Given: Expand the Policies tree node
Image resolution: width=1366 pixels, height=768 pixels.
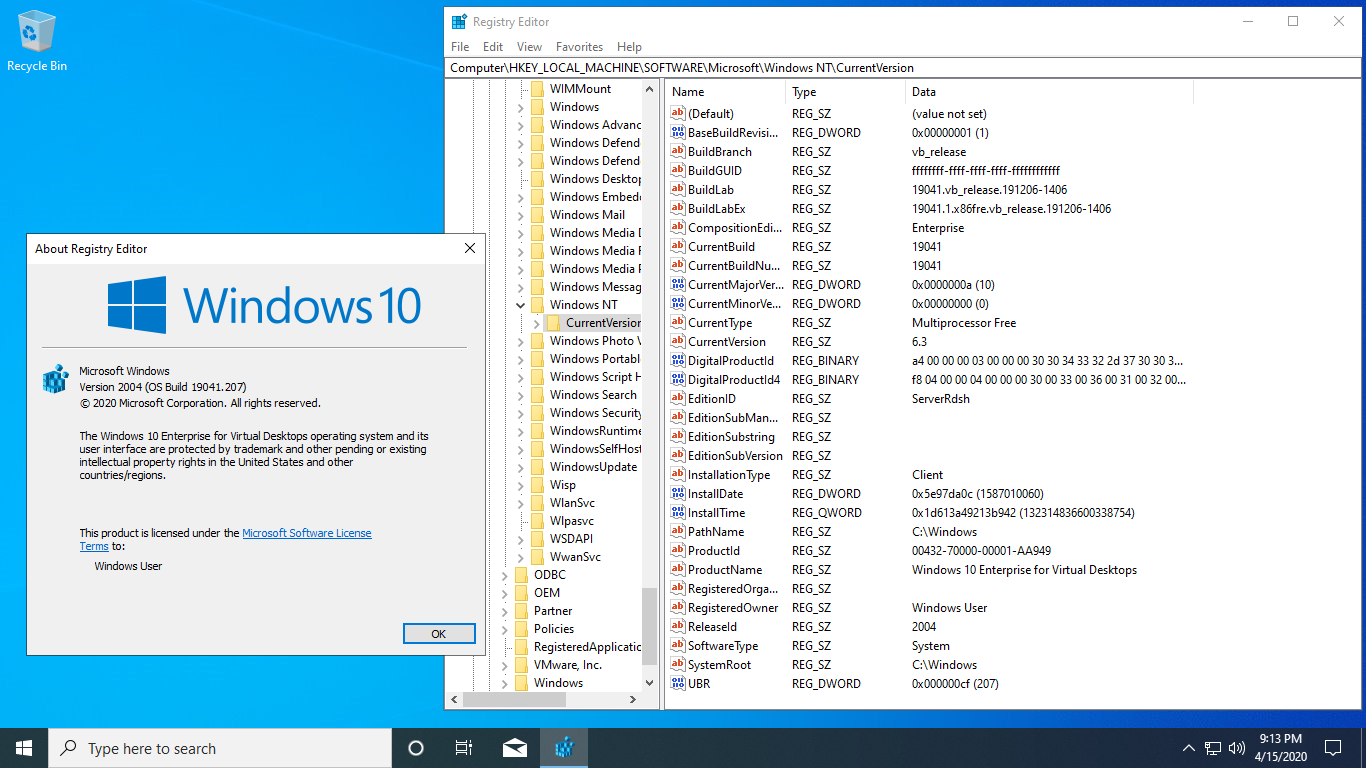Looking at the screenshot, I should click(x=505, y=629).
